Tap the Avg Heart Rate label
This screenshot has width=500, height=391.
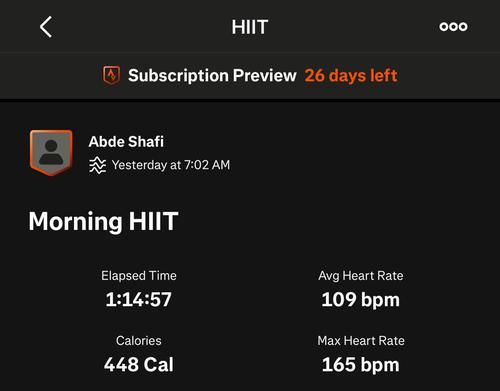click(361, 276)
